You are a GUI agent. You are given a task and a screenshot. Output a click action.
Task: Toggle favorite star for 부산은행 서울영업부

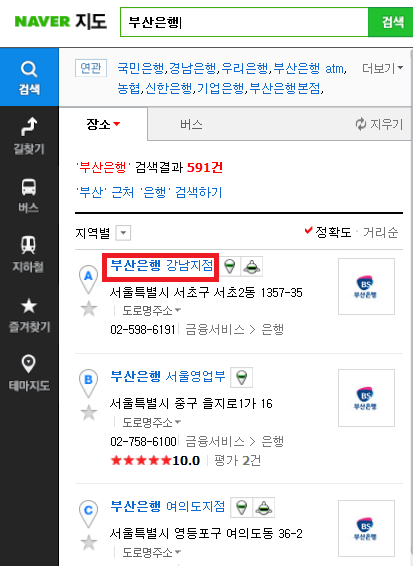(88, 413)
